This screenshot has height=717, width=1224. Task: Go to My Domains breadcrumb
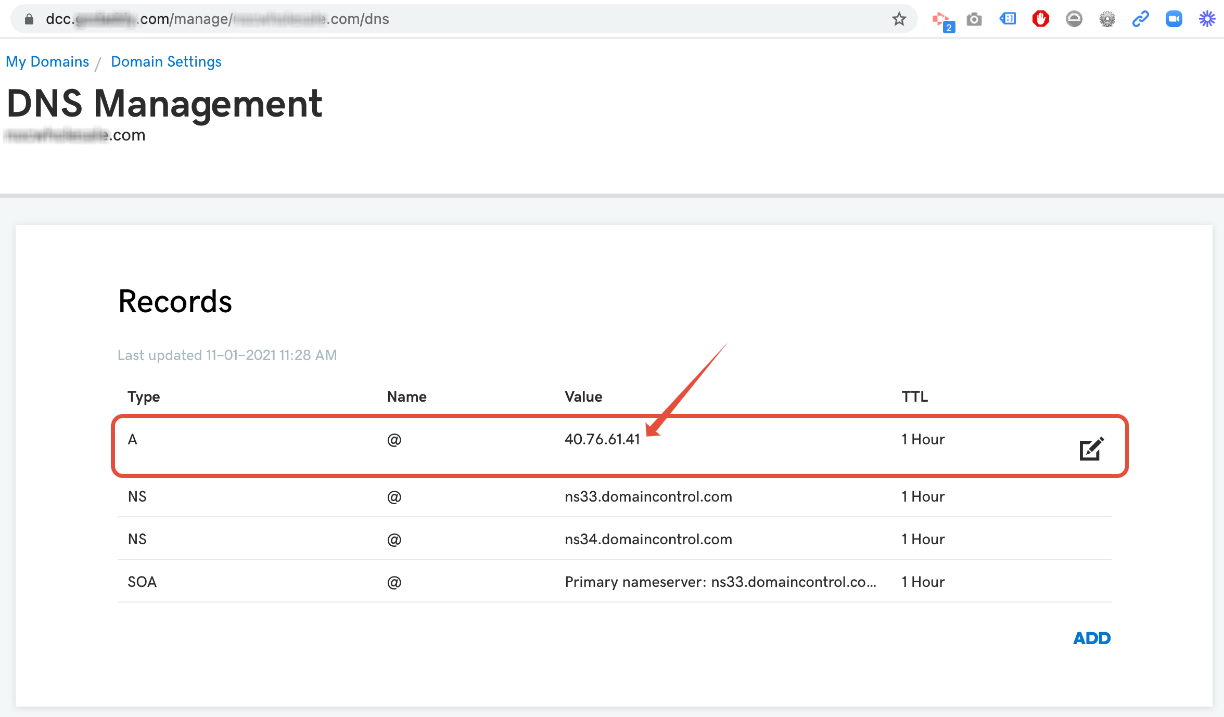[47, 62]
